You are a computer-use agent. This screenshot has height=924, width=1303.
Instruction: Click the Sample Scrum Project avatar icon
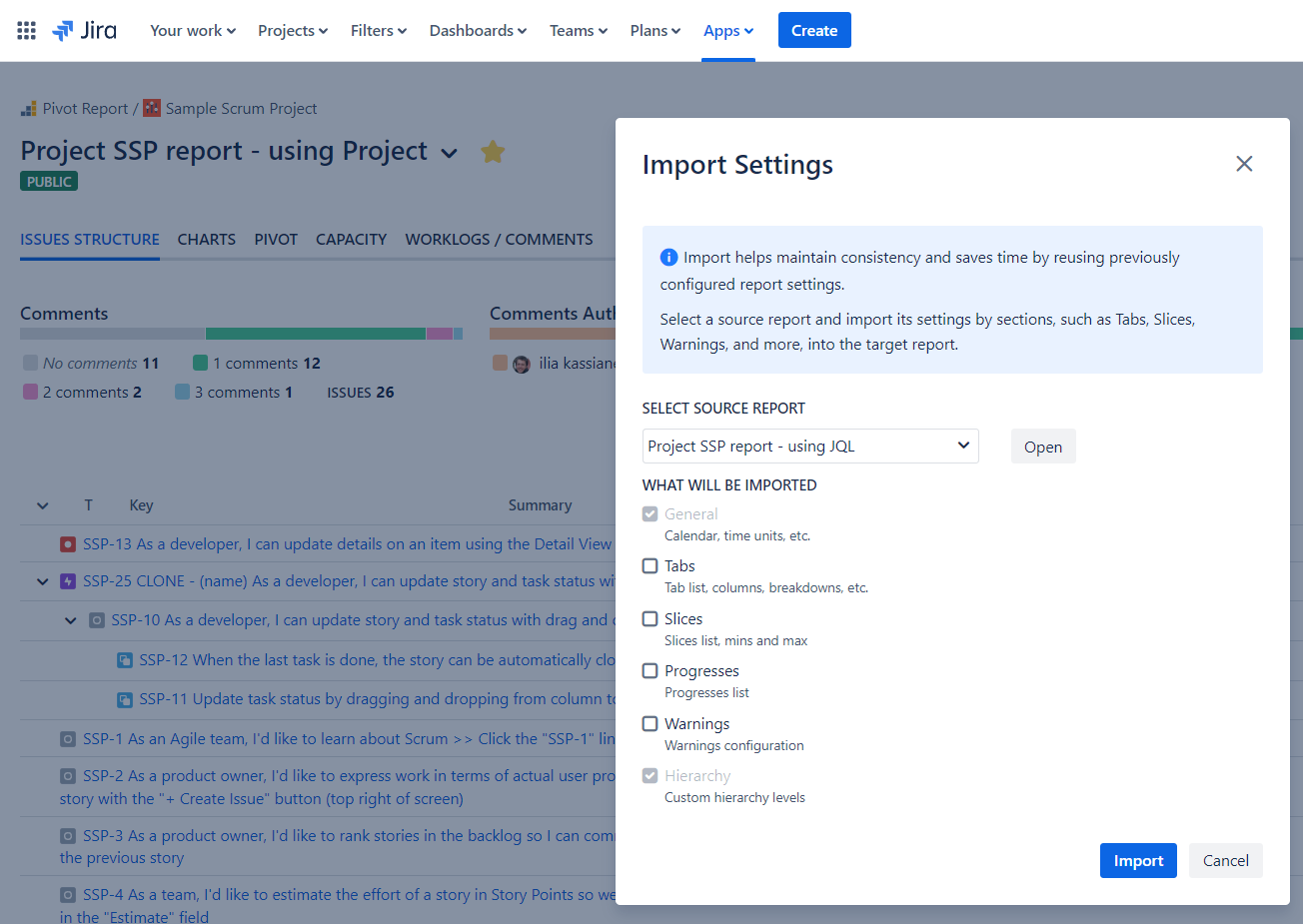[x=152, y=108]
